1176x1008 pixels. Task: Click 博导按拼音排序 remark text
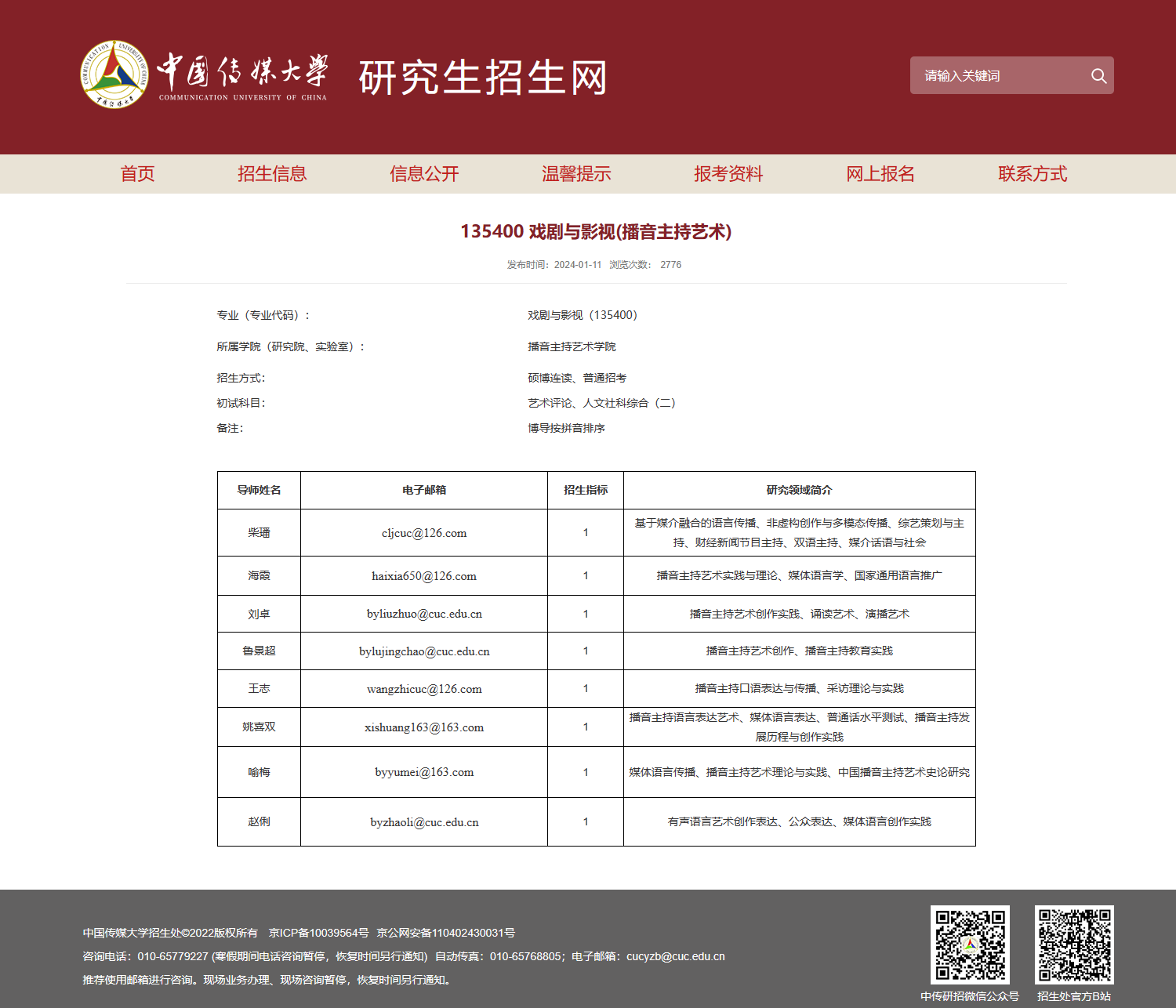pyautogui.click(x=566, y=428)
